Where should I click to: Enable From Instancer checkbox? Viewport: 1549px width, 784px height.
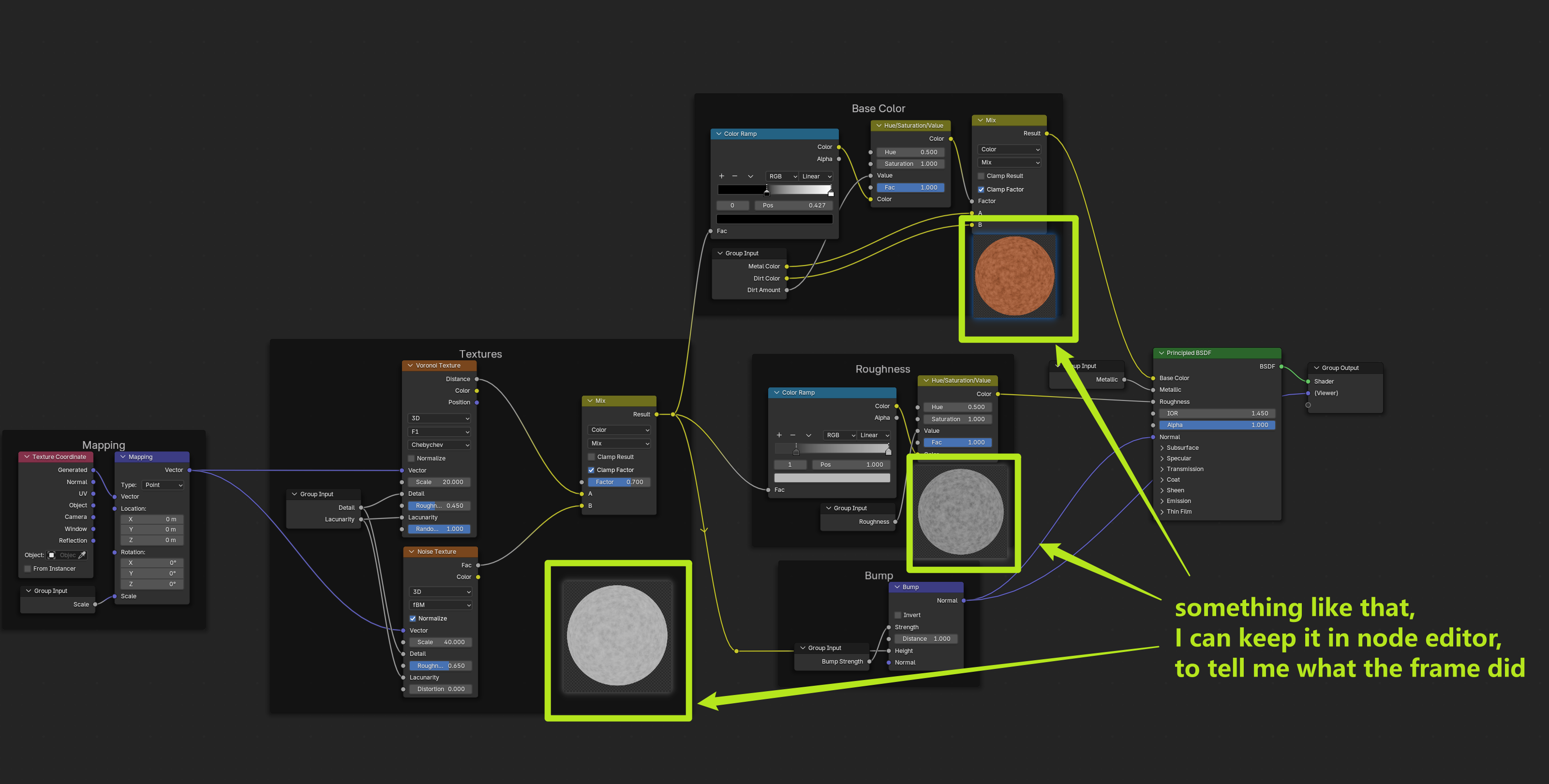pos(28,569)
